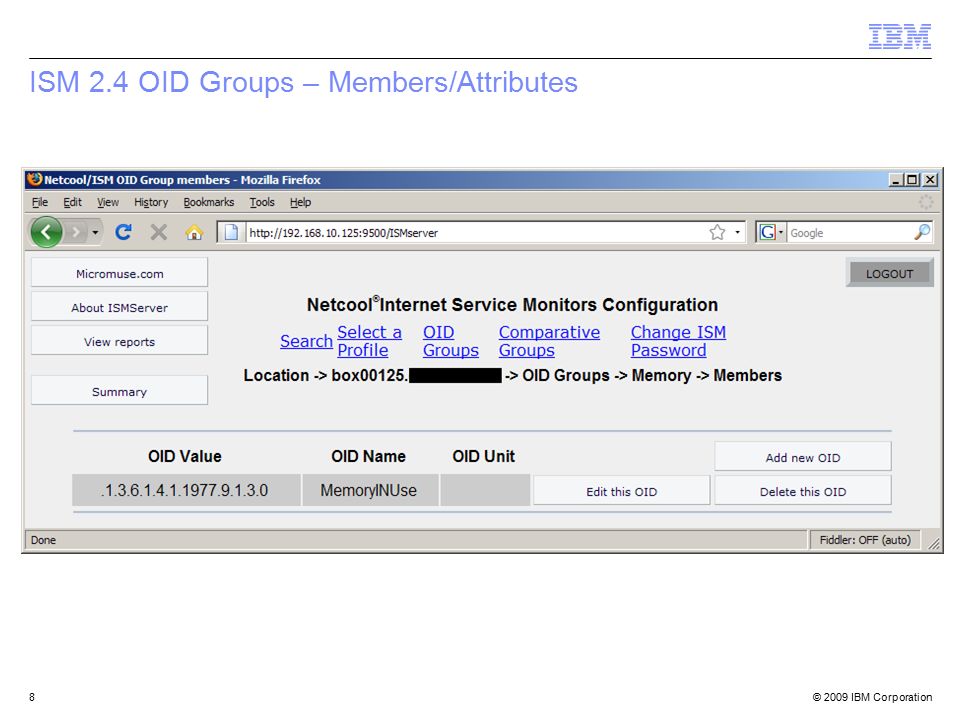Maximize the Firefox window
The height and width of the screenshot is (720, 960).
[x=912, y=179]
